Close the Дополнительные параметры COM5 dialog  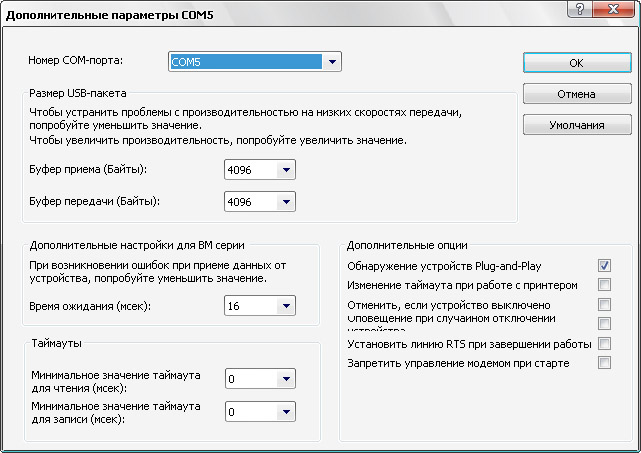pos(614,9)
